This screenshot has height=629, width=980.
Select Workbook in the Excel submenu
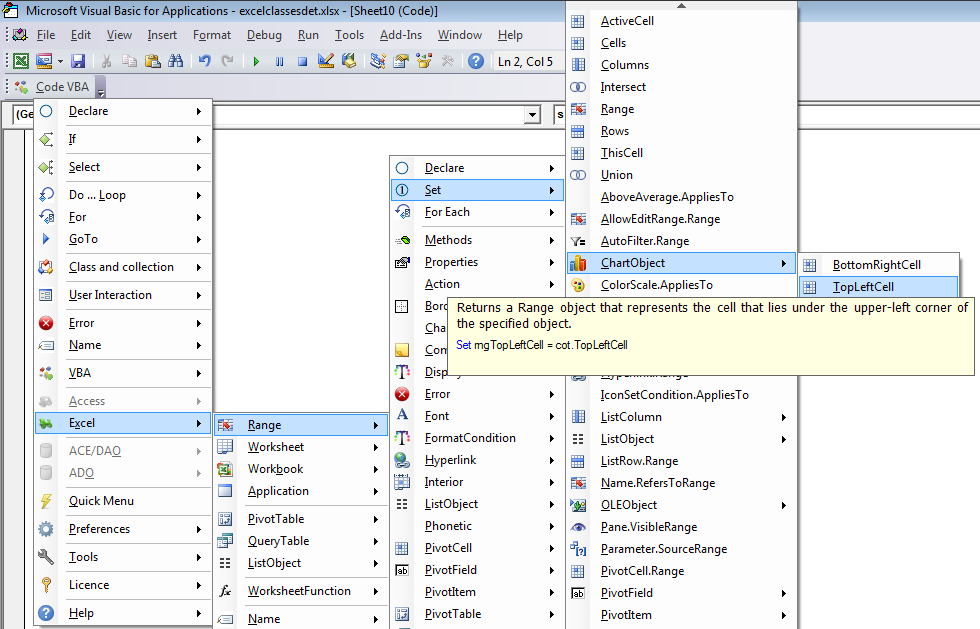tap(301, 469)
